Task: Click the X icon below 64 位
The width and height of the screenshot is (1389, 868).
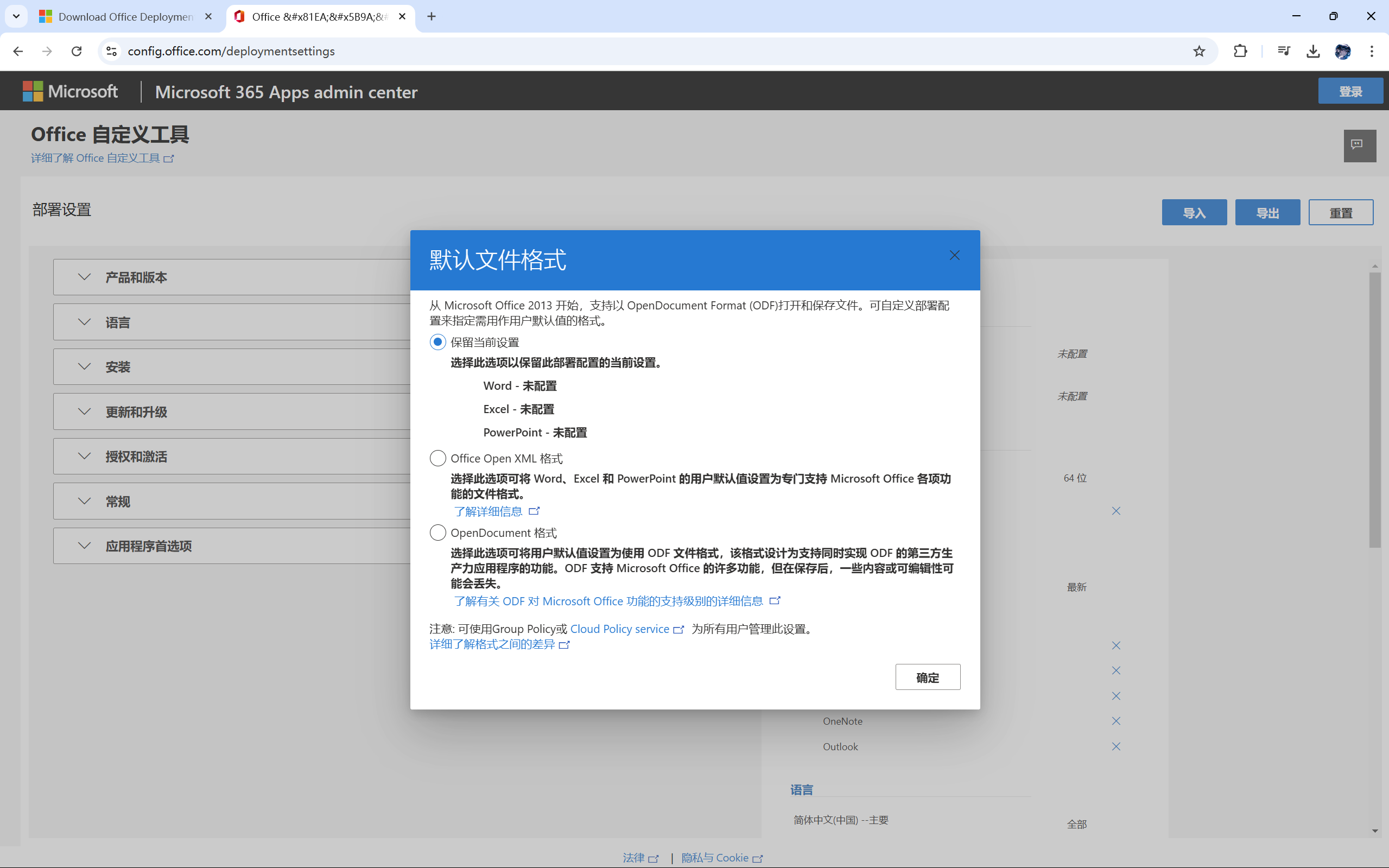Action: (1116, 511)
